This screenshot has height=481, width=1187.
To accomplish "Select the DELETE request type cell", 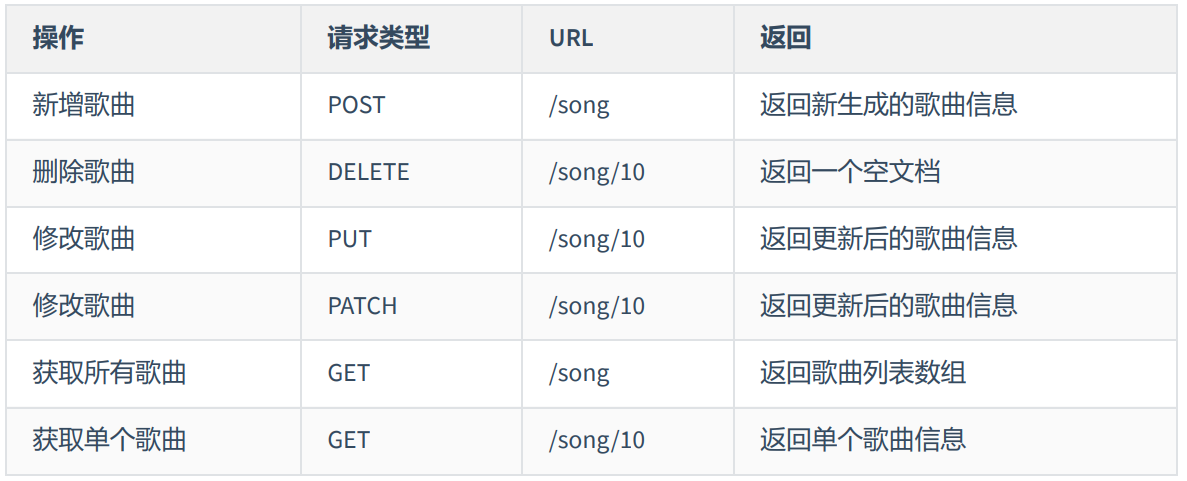I will [368, 172].
